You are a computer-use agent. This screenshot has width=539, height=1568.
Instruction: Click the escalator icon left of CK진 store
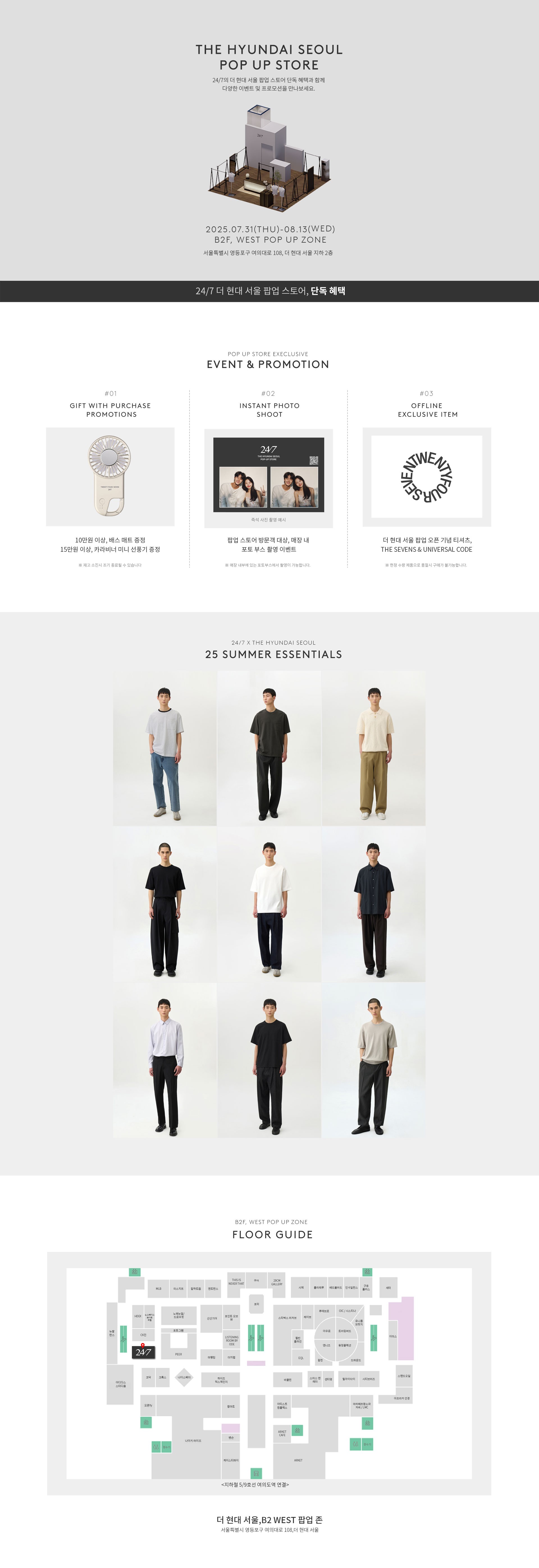(x=124, y=1339)
